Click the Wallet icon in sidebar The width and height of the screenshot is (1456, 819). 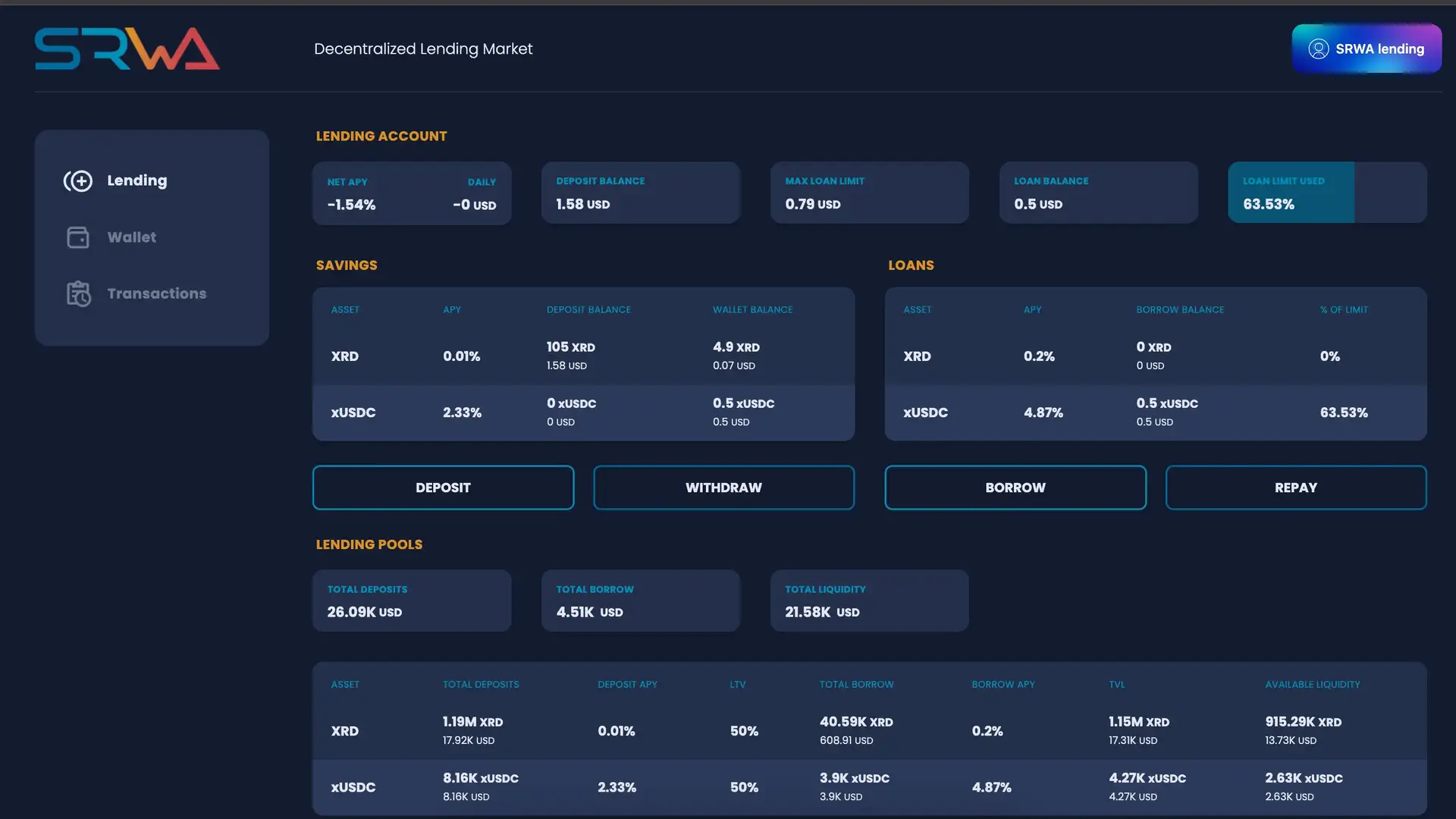click(x=78, y=237)
